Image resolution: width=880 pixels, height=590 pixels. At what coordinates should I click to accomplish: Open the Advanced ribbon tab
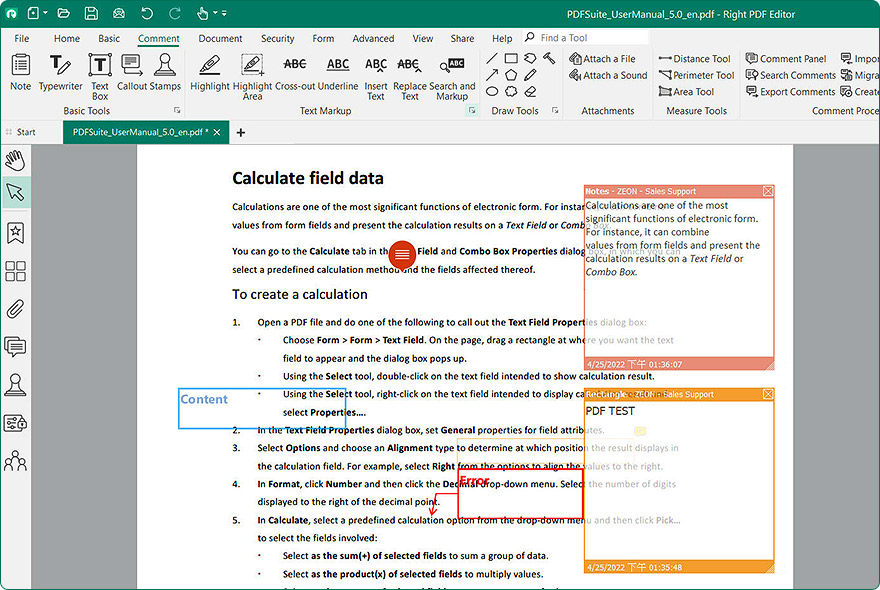[x=373, y=38]
